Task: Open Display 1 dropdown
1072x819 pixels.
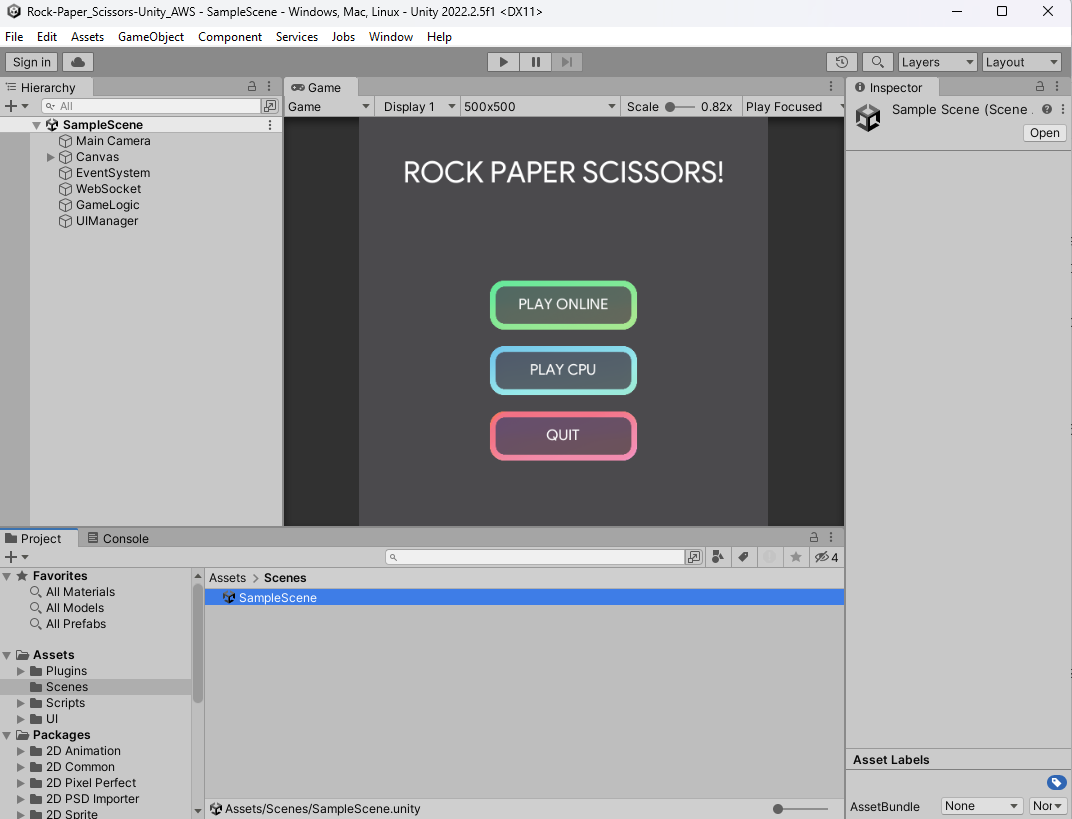Action: coord(418,107)
